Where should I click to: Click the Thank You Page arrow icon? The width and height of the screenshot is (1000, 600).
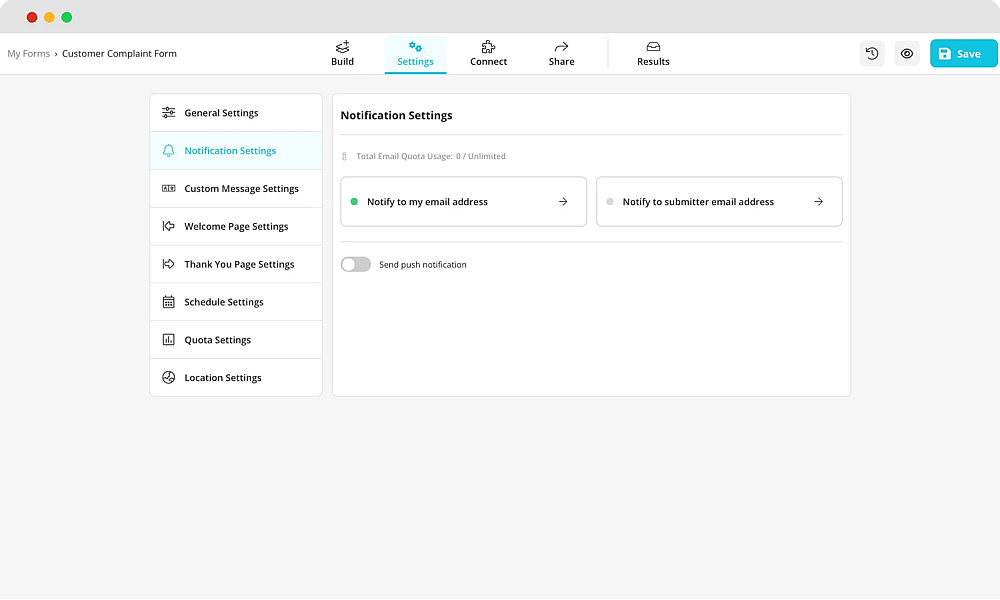tap(168, 264)
